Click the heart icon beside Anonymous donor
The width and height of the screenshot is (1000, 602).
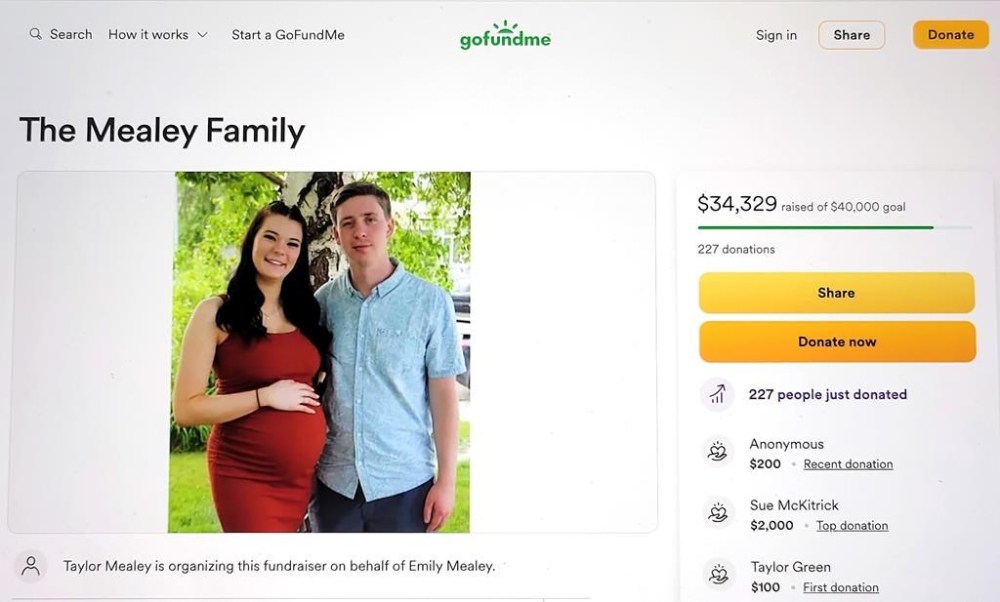click(717, 451)
